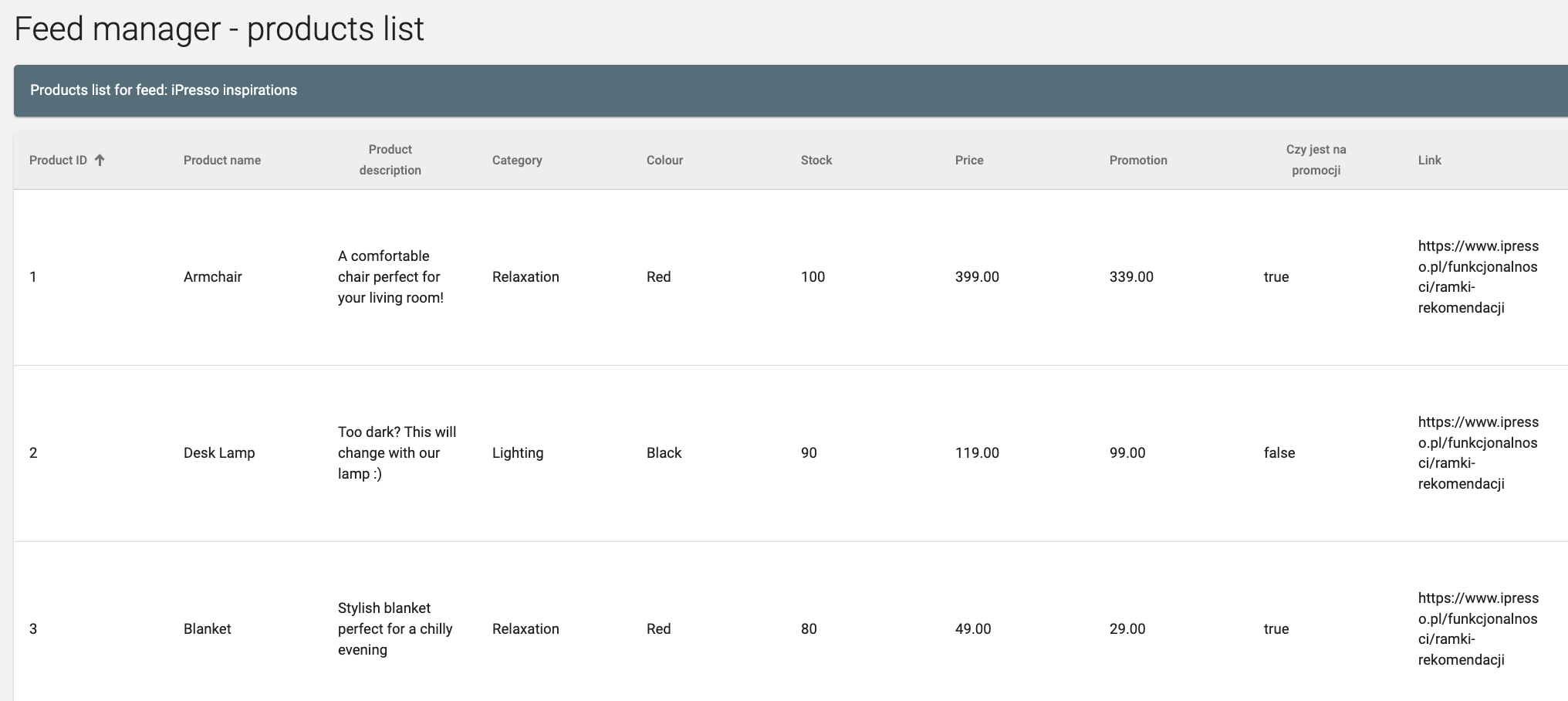Click 'Products list for feed: iPresso inspirations' banner text
1568x701 pixels.
(x=164, y=90)
